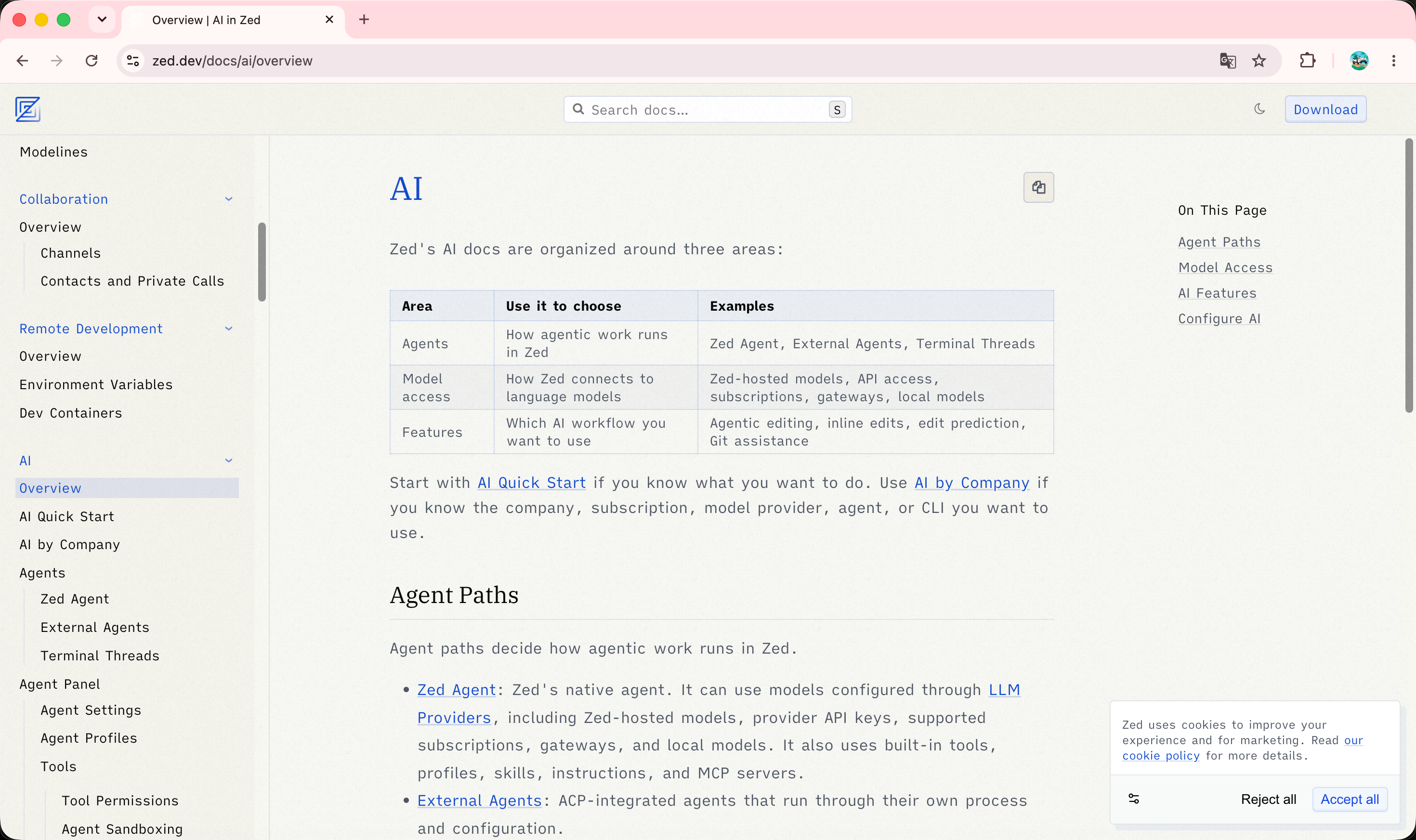Click the search magnifier icon
This screenshot has height=840, width=1416.
[x=578, y=109]
